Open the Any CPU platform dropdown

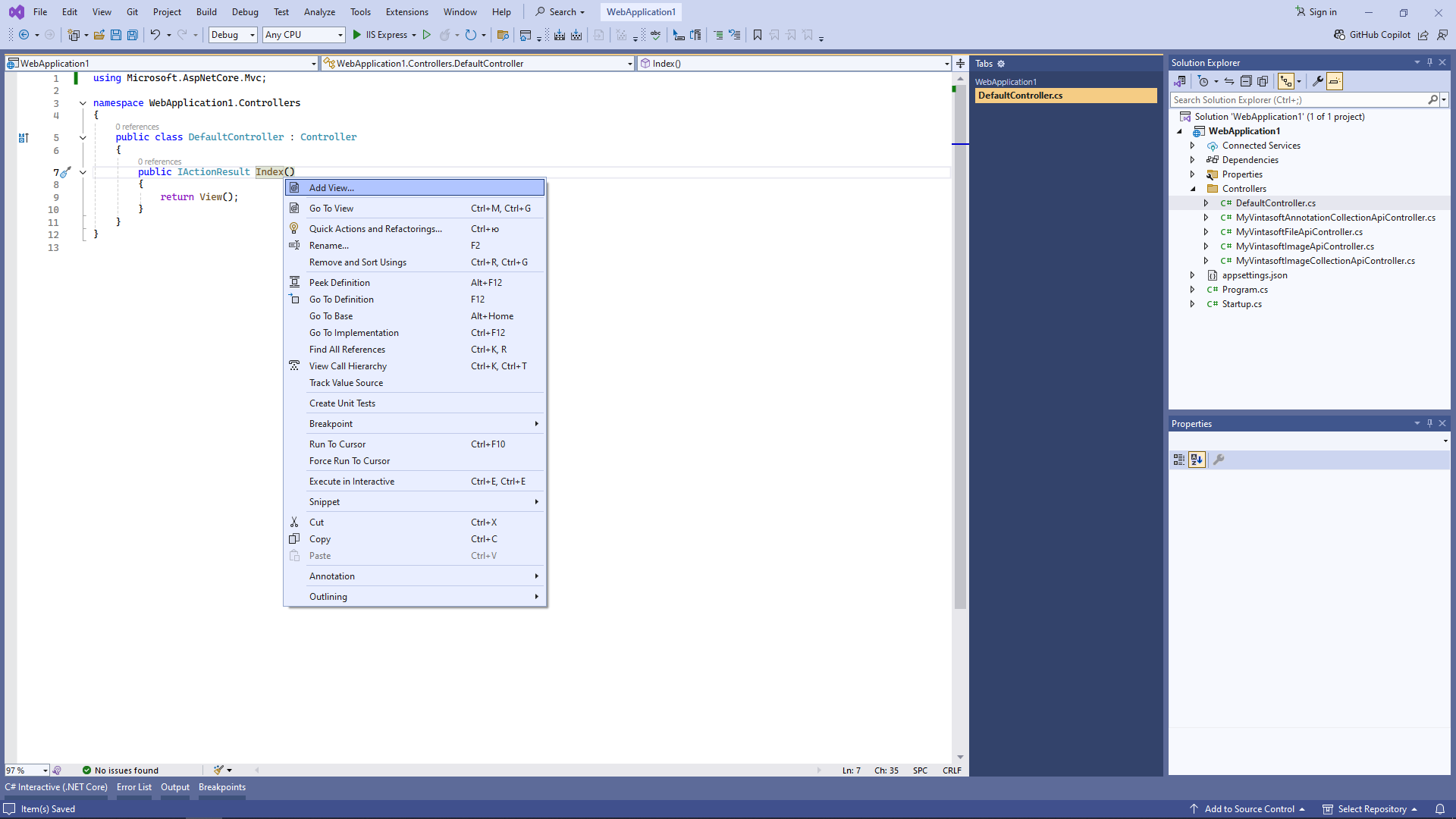303,35
